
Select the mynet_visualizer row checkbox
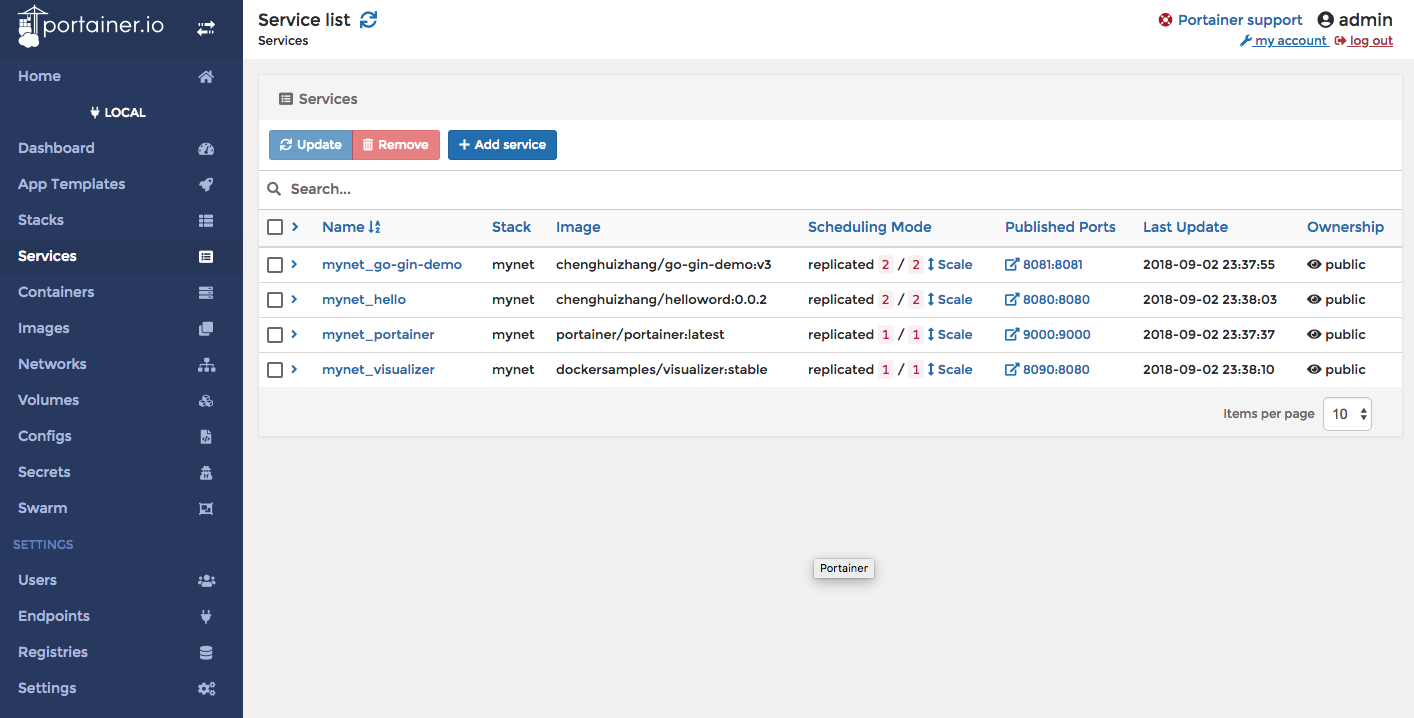(x=275, y=370)
